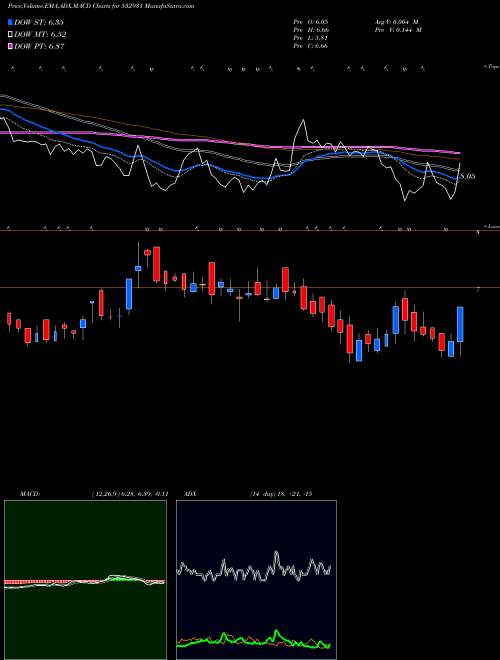This screenshot has height=660, width=500.
Task: Click the last blue candlestick on the right
Action: coord(460,324)
